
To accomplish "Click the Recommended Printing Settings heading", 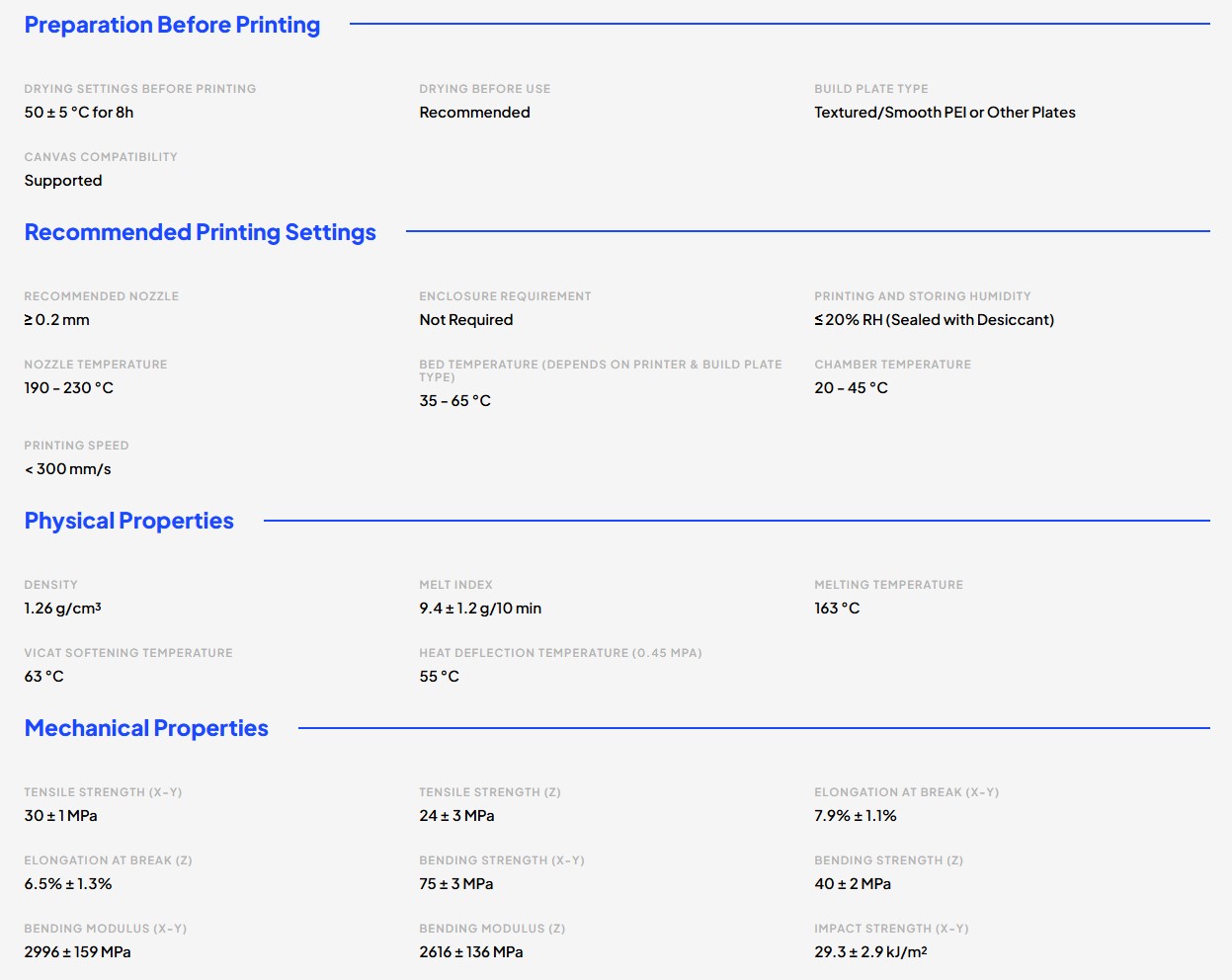I will click(x=201, y=232).
